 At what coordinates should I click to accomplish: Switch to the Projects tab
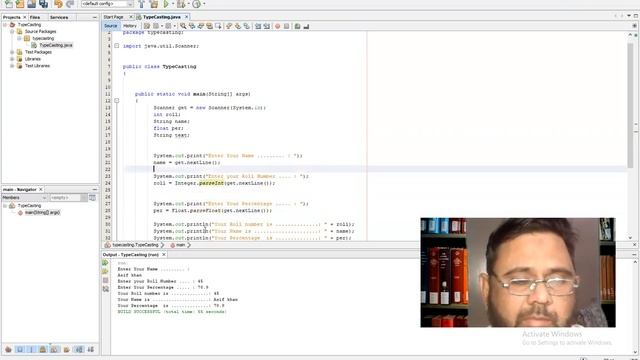coord(12,17)
